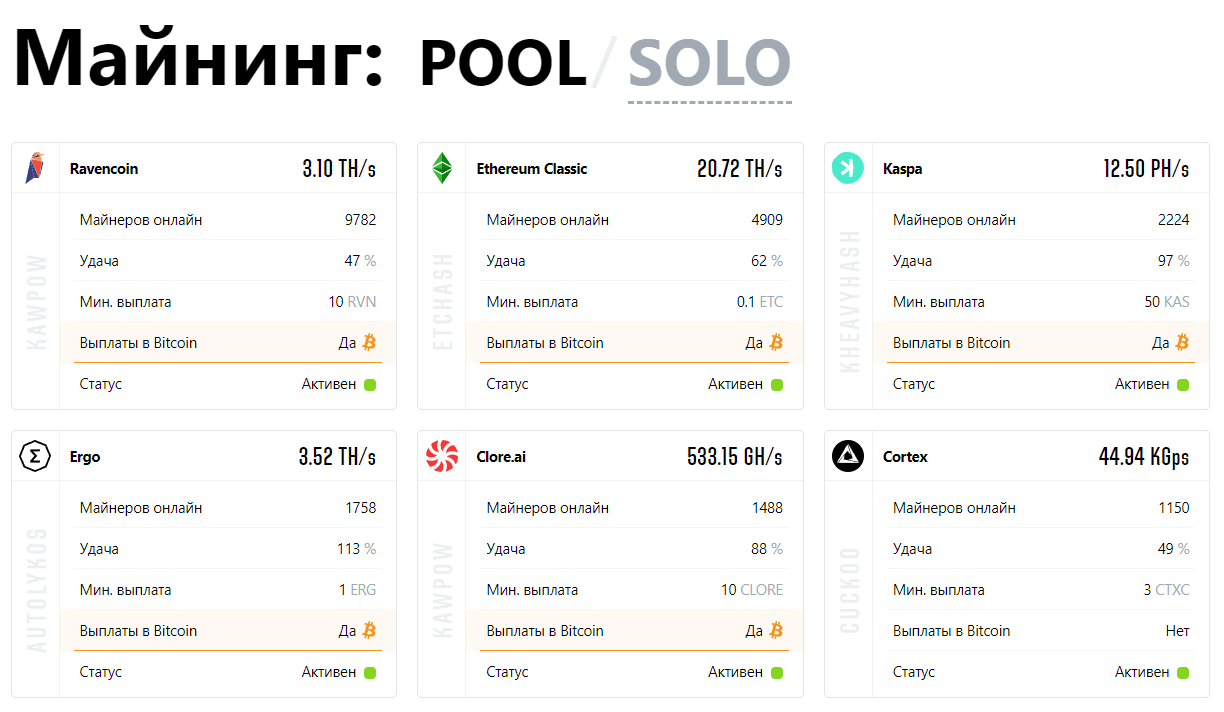Click minimum payout 1 ERG

(x=357, y=590)
